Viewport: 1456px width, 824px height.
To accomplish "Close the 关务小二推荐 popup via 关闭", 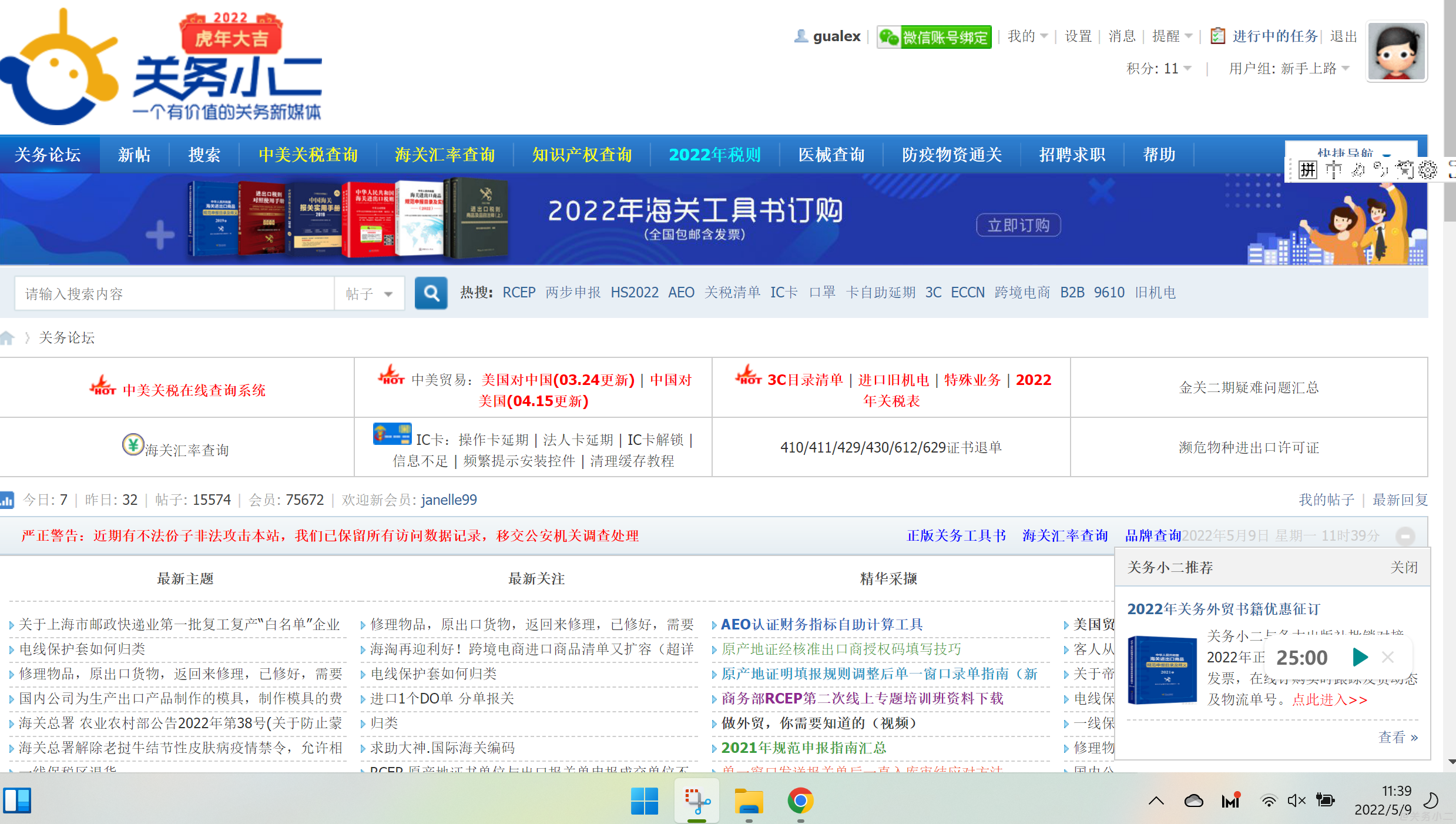I will [x=1404, y=567].
